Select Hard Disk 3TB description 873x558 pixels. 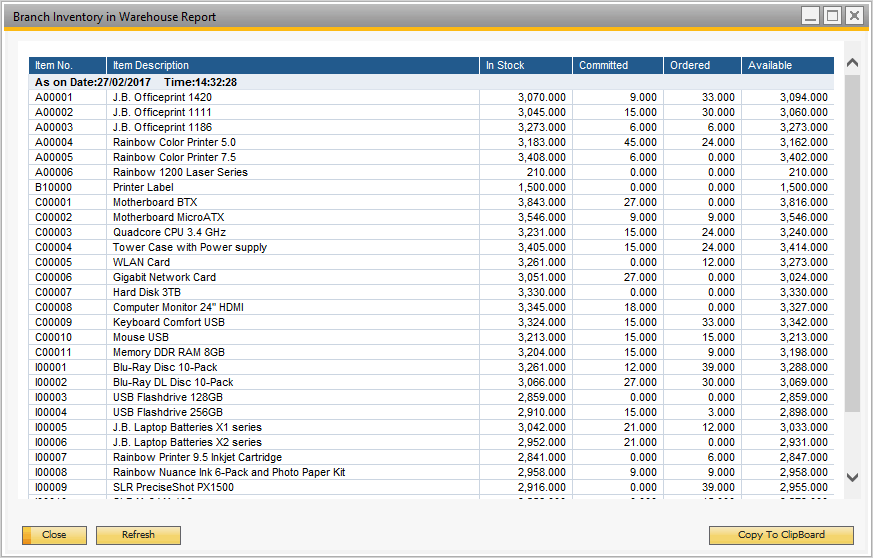coord(147,293)
